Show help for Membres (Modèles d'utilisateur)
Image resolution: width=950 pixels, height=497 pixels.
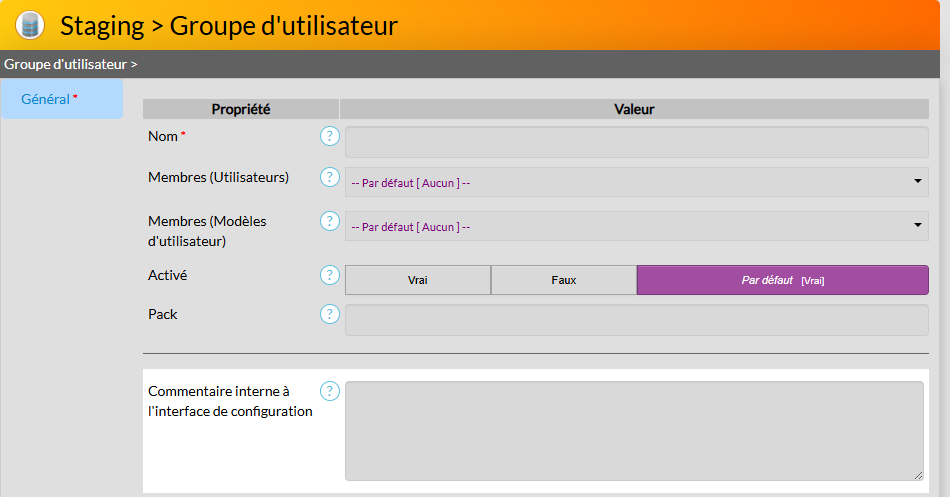tap(330, 221)
